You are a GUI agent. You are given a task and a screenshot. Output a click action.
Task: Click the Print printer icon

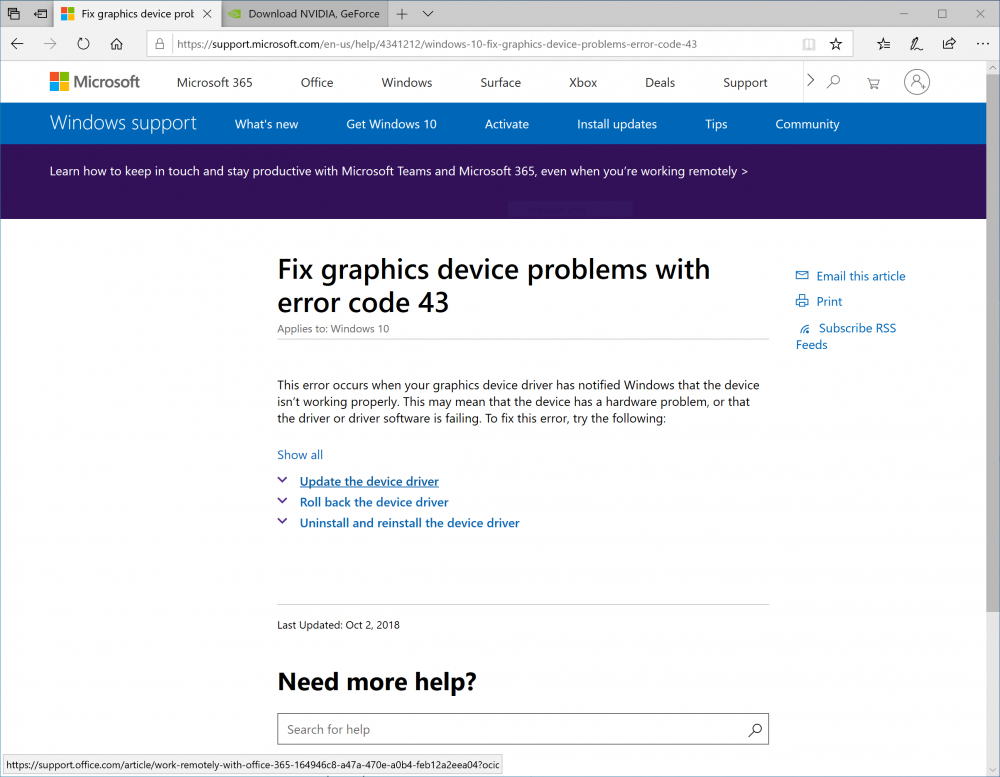[x=802, y=300]
